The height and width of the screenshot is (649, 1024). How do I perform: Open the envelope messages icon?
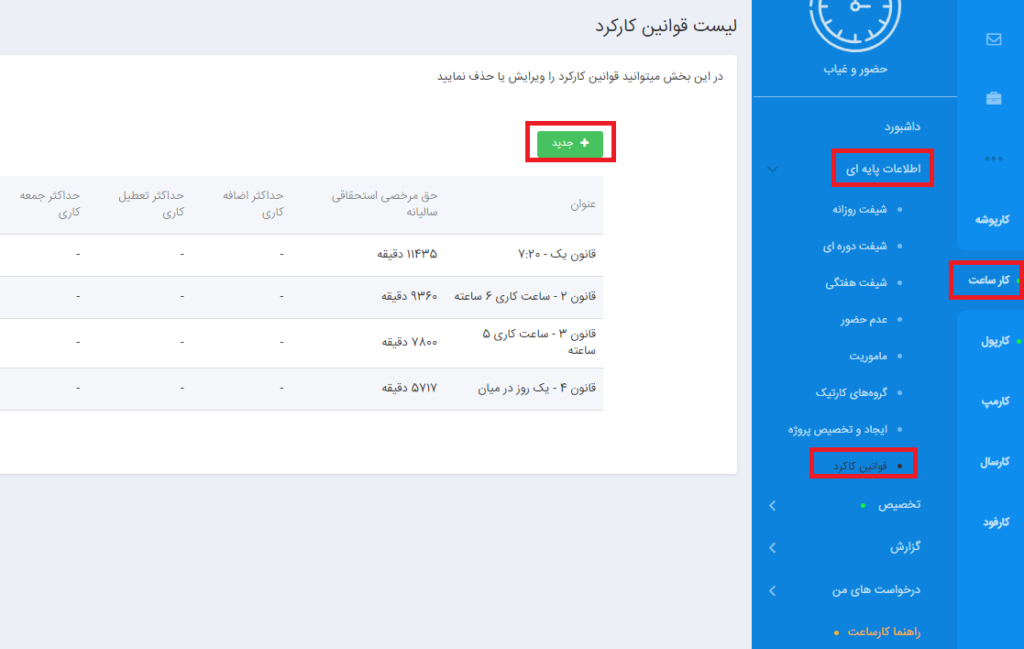point(993,40)
